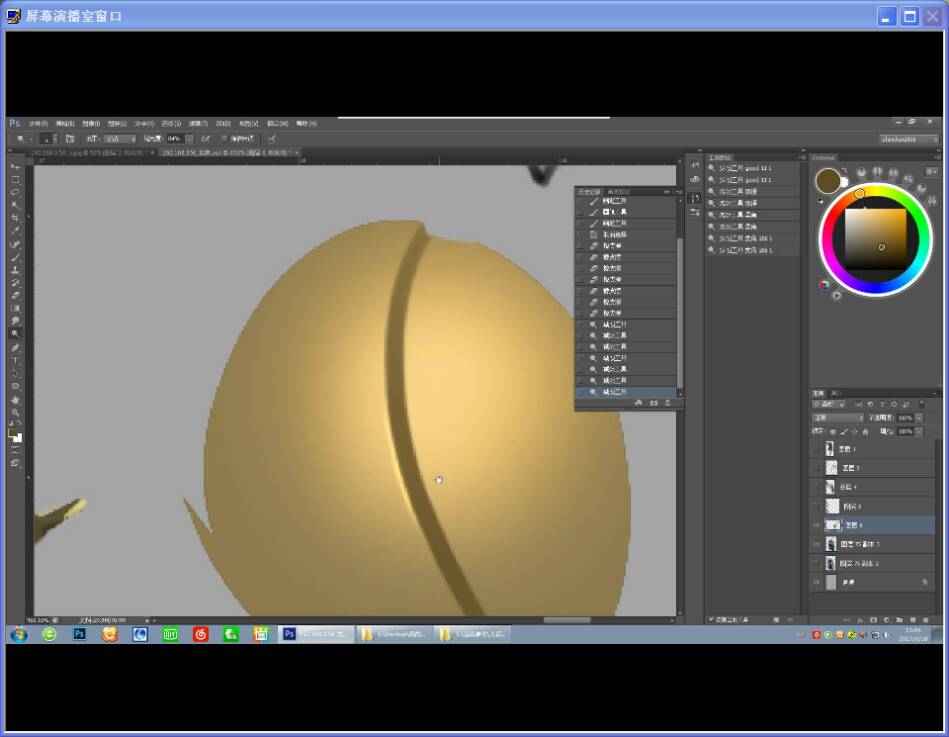949x737 pixels.
Task: Select the Move tool in the toolbox
Action: point(16,167)
